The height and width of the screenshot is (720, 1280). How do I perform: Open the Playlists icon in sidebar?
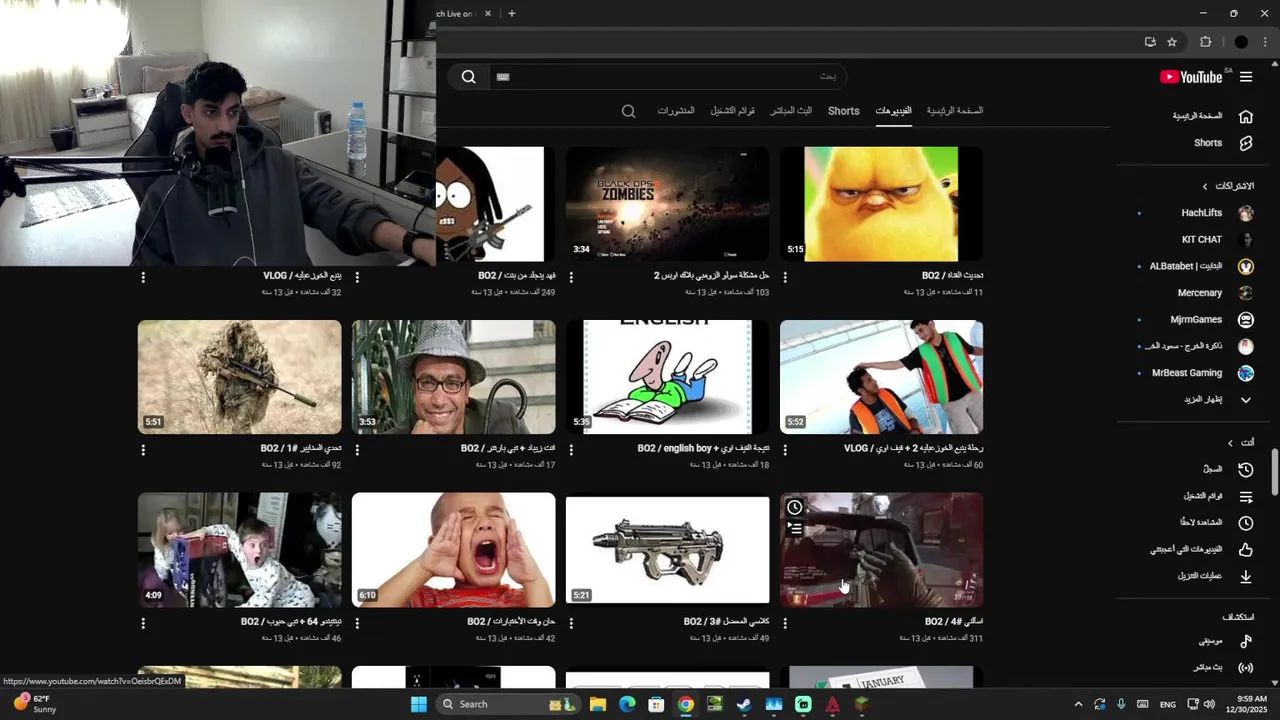1246,496
